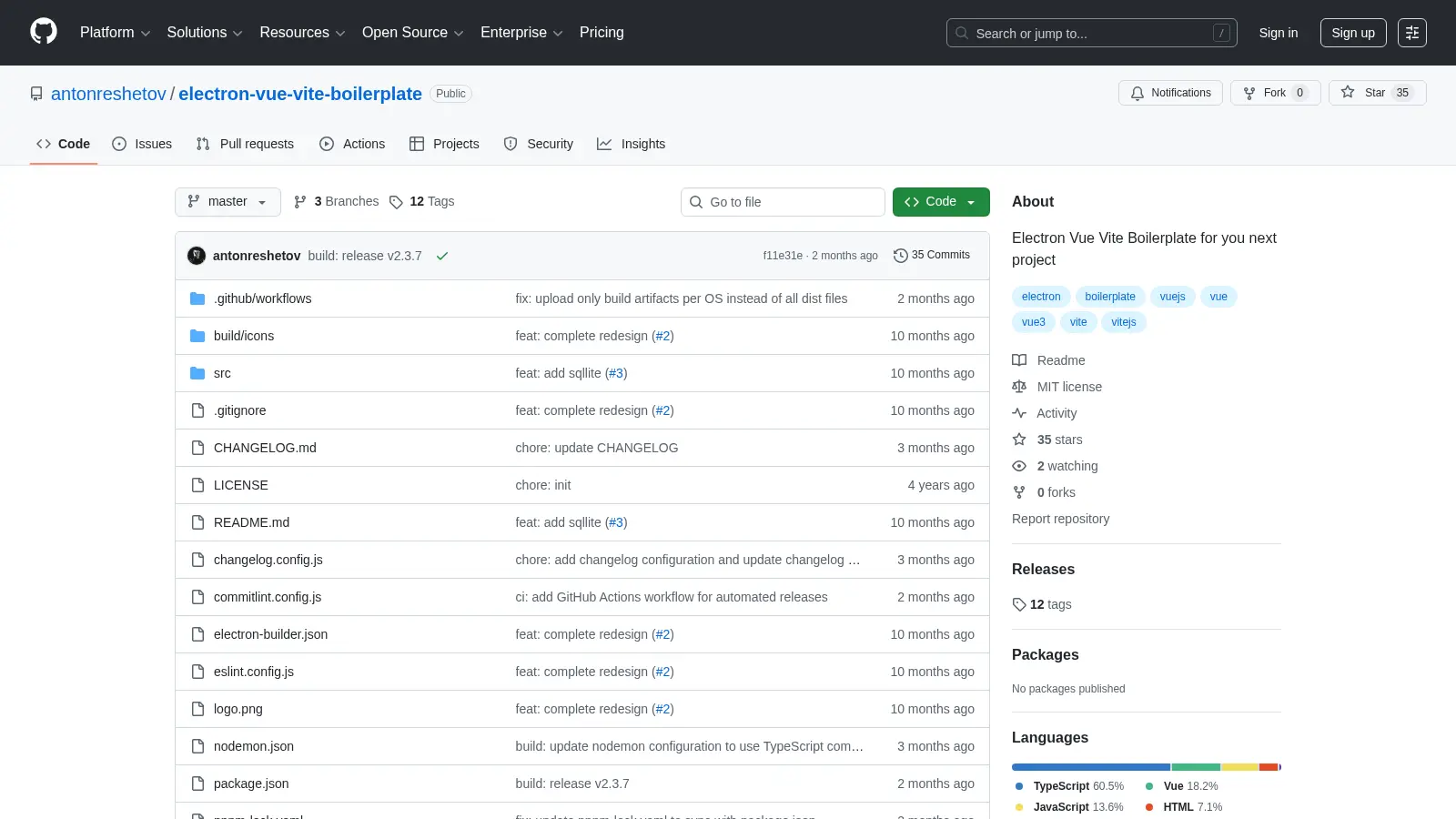The width and height of the screenshot is (1456, 819).
Task: Expand the Solutions menu
Action: tap(205, 33)
